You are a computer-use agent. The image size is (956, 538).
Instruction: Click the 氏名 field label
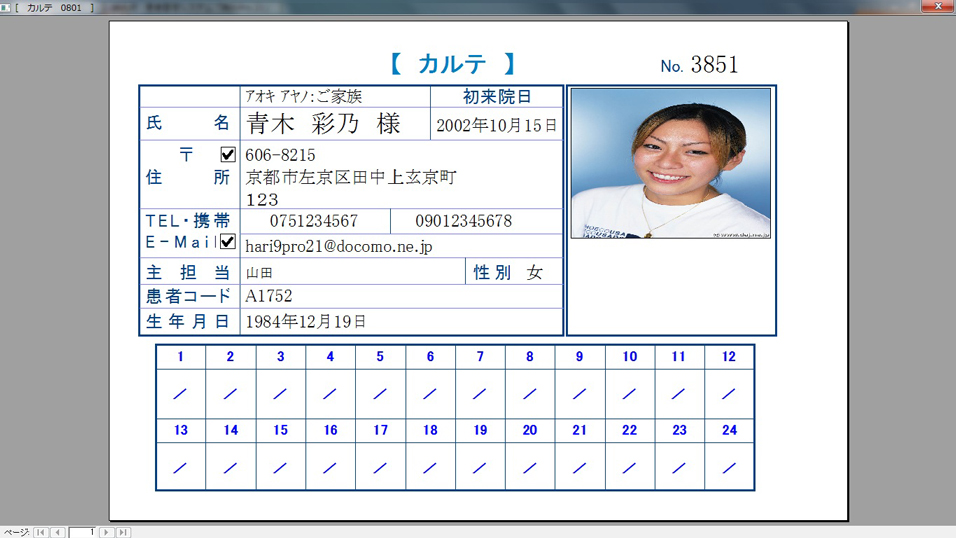pyautogui.click(x=188, y=123)
